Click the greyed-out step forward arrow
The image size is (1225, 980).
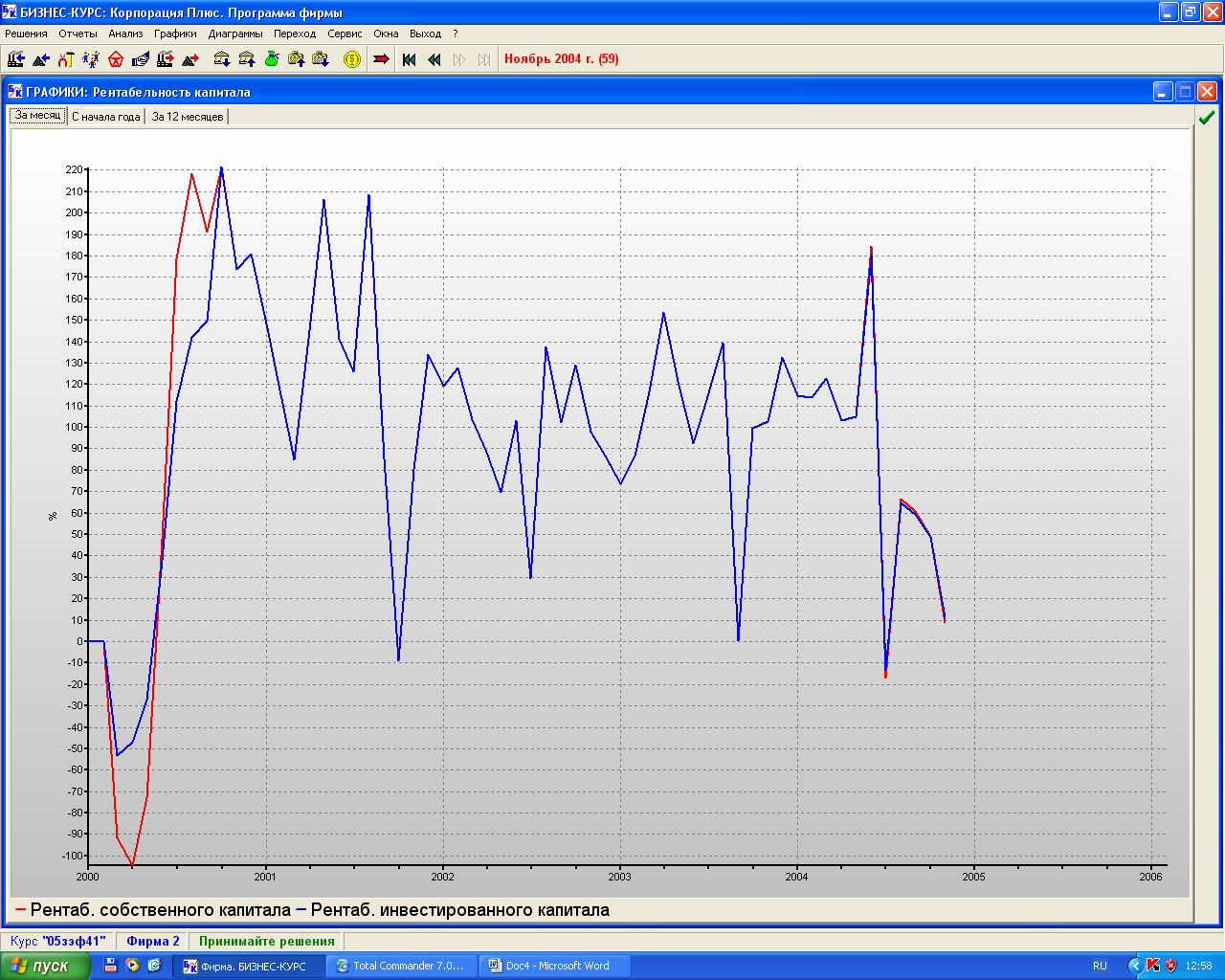[x=459, y=59]
